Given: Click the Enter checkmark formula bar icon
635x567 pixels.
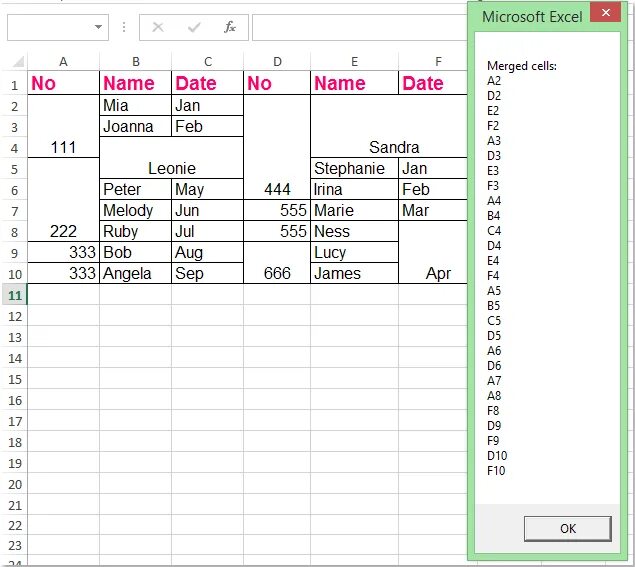Looking at the screenshot, I should click(x=194, y=27).
